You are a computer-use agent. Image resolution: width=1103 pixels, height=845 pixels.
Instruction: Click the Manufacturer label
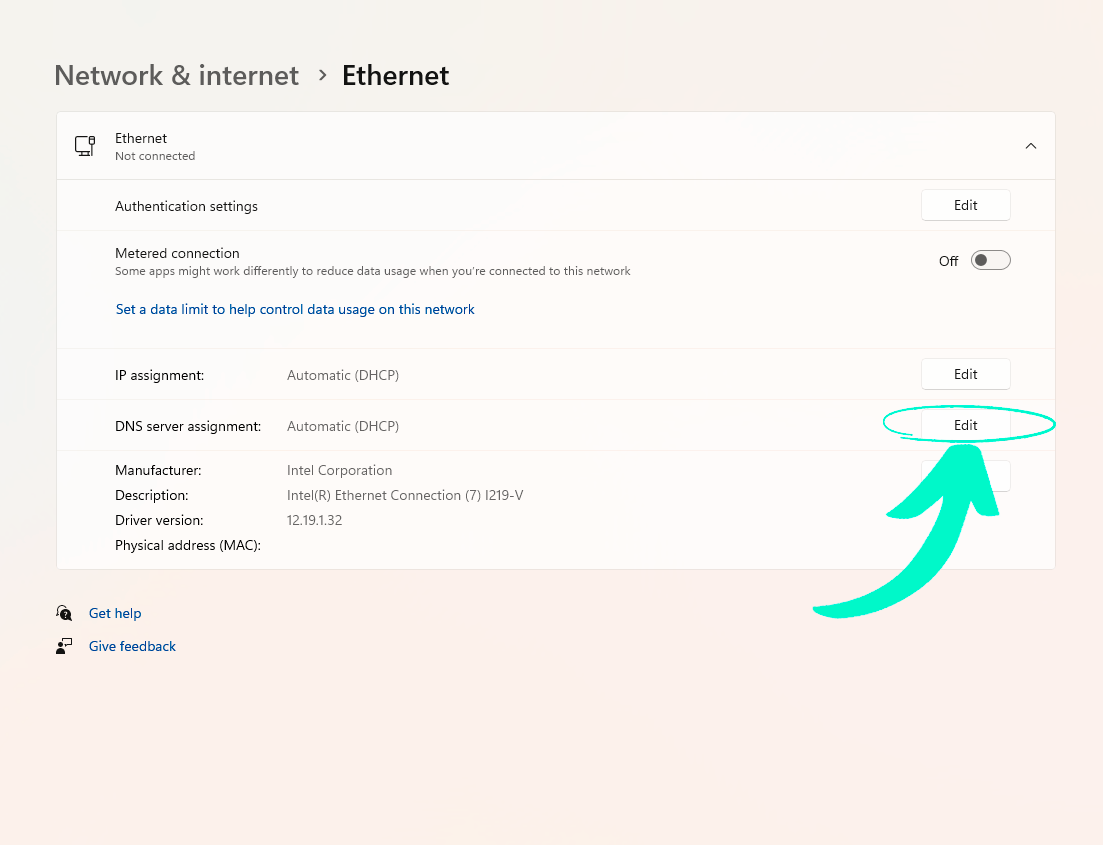coord(158,470)
